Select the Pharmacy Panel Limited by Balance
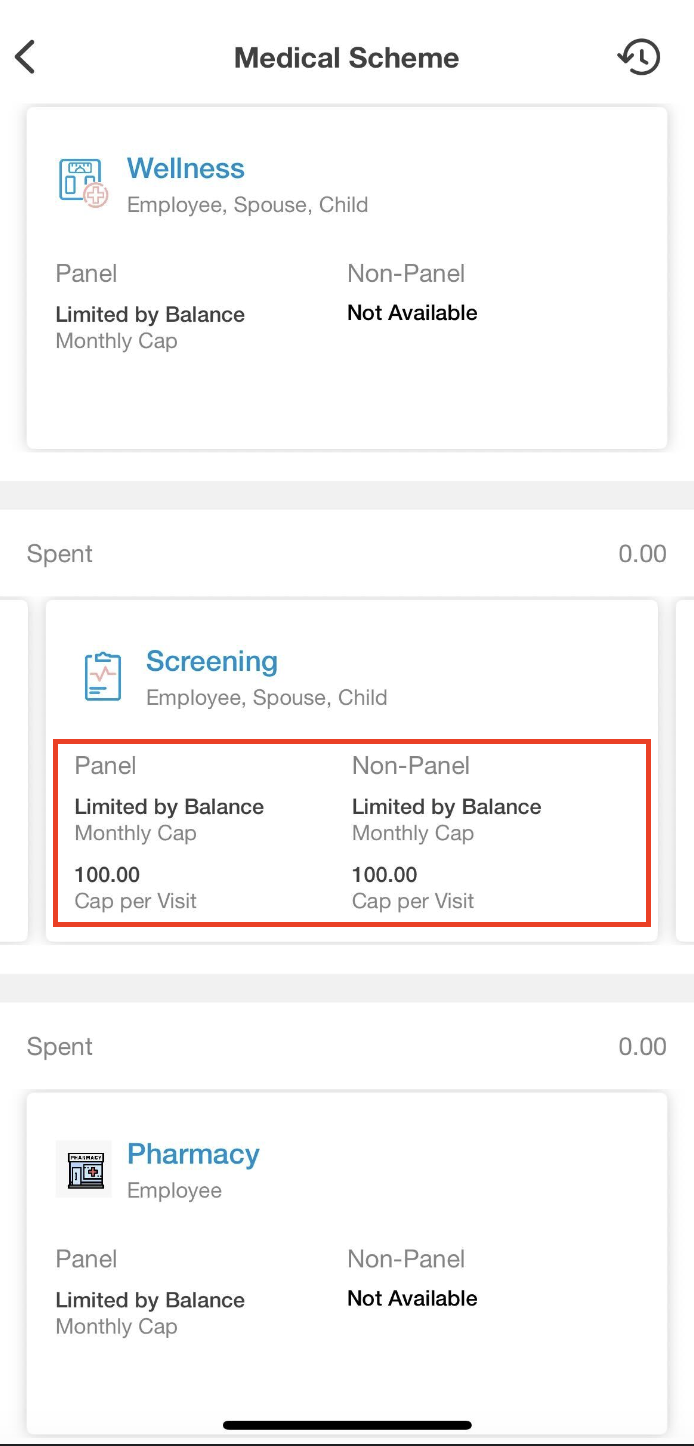Screen dimensions: 694x1446 click(x=150, y=1301)
